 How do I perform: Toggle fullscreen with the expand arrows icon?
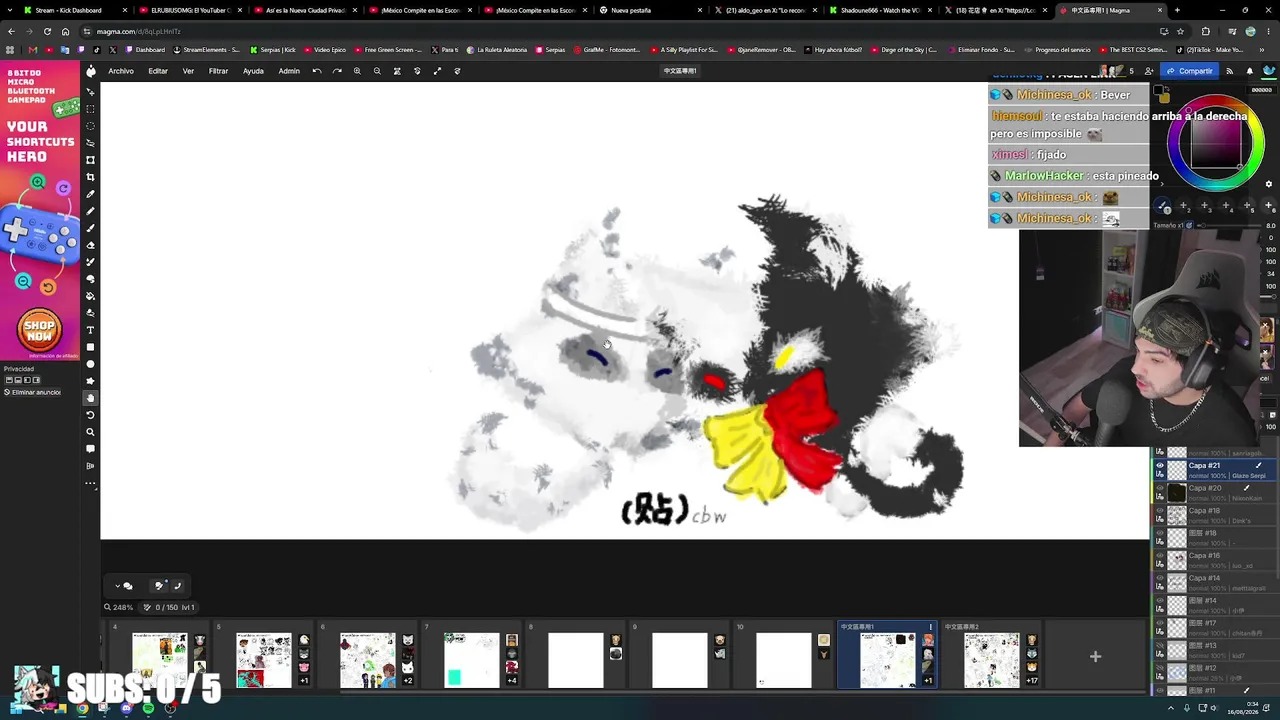click(437, 71)
